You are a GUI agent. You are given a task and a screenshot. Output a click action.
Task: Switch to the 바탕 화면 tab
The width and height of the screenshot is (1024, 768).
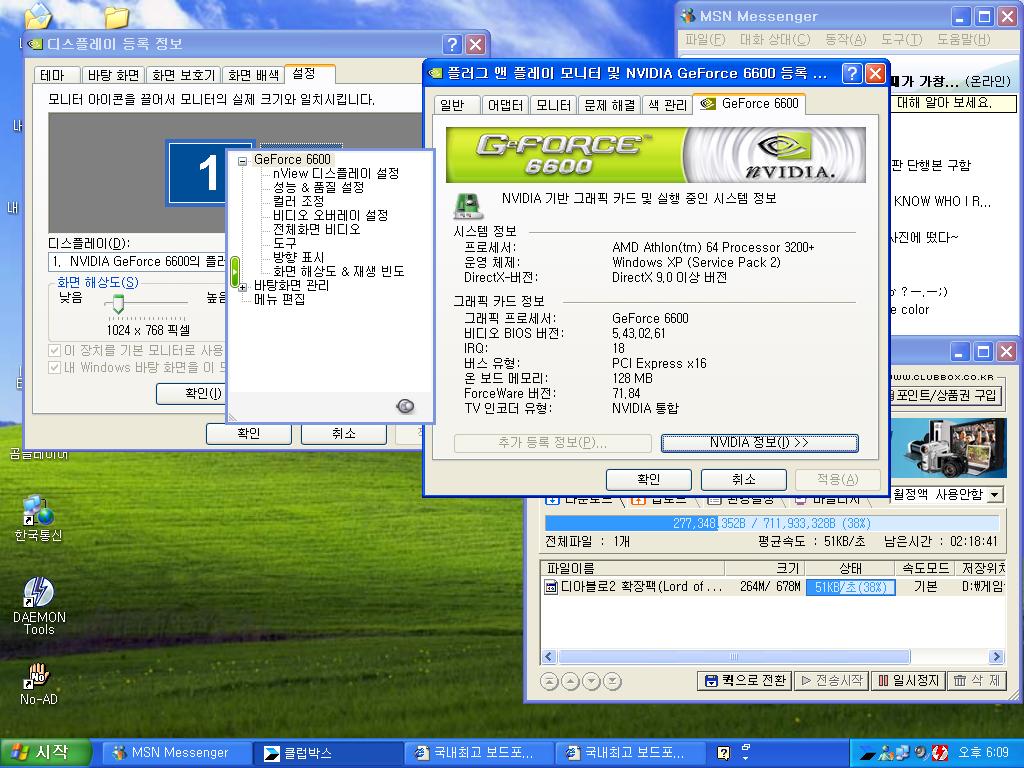[113, 75]
